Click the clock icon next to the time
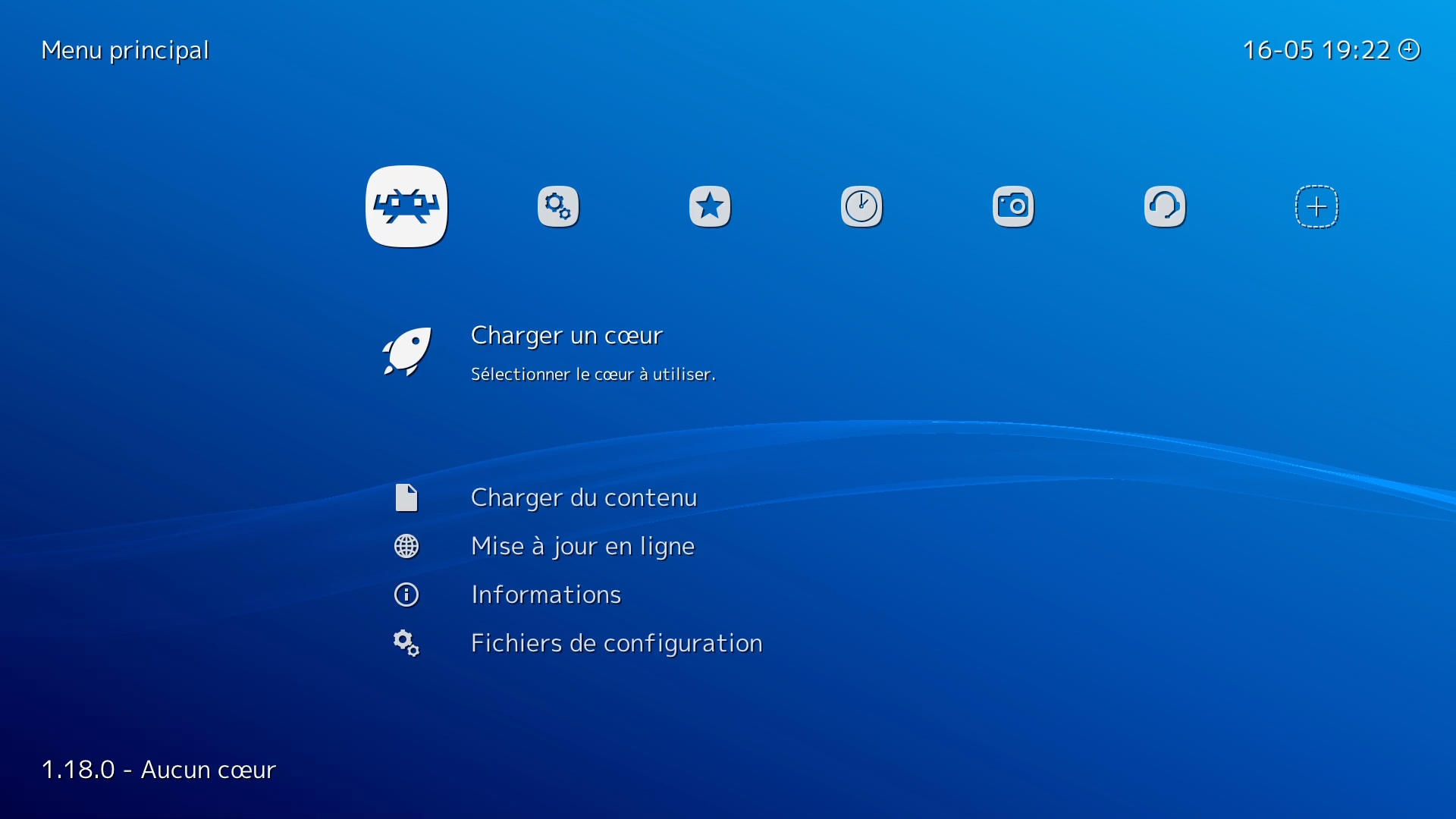This screenshot has width=1456, height=819. pos(1409,49)
